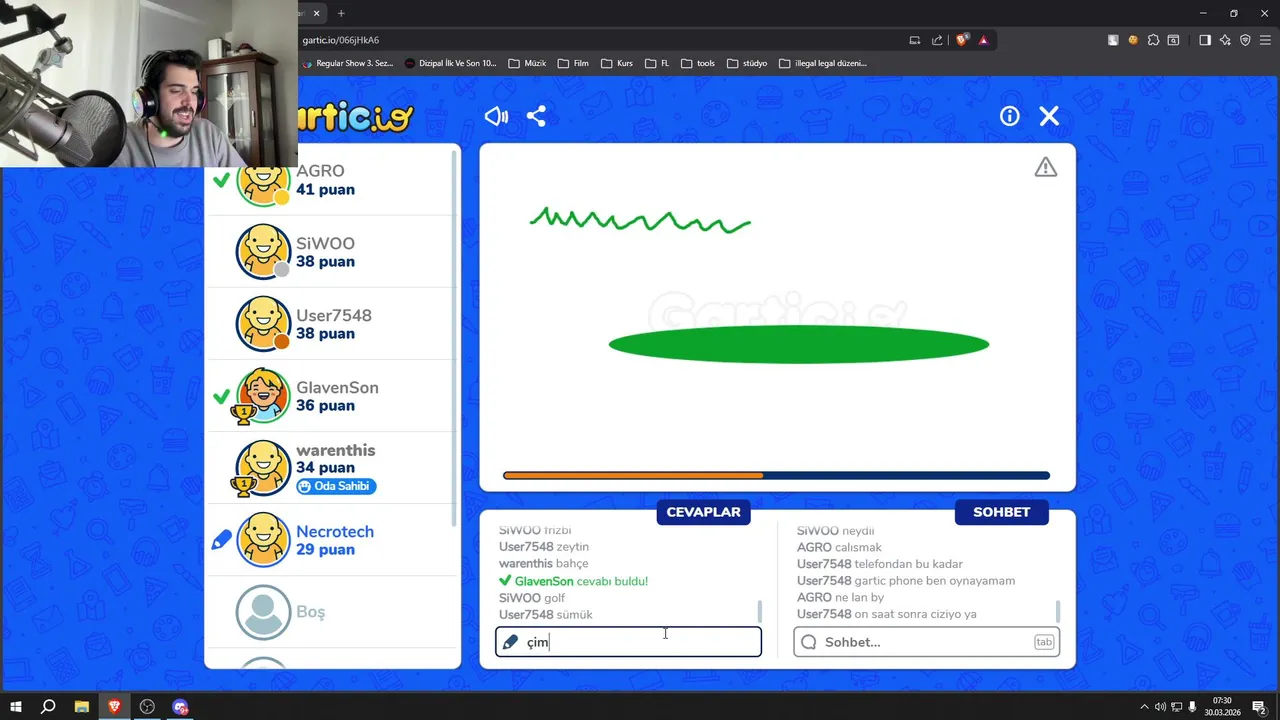Select SiWOO's player avatar
This screenshot has width=1280, height=720.
[263, 251]
